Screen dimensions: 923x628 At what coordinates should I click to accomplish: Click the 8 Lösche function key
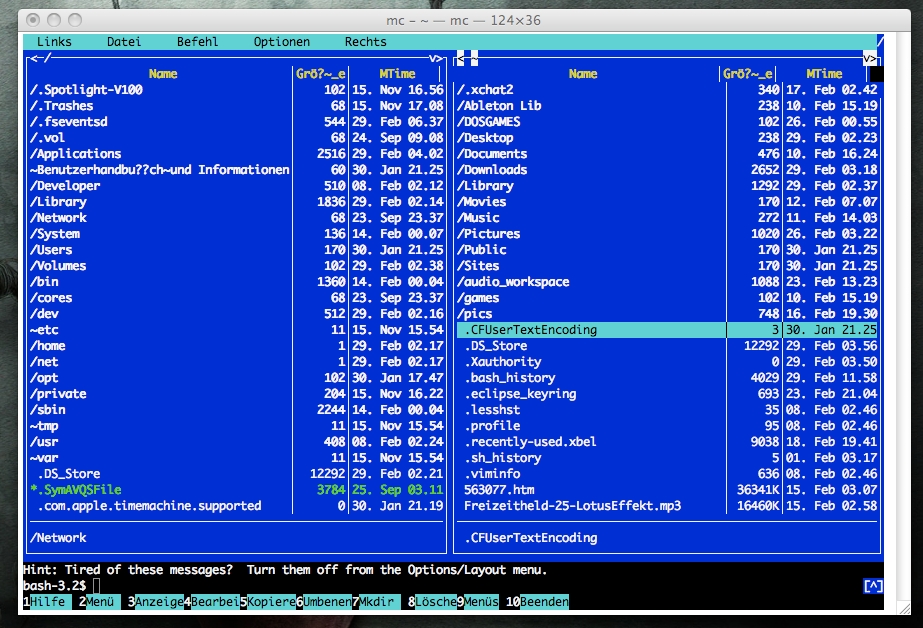[435, 602]
